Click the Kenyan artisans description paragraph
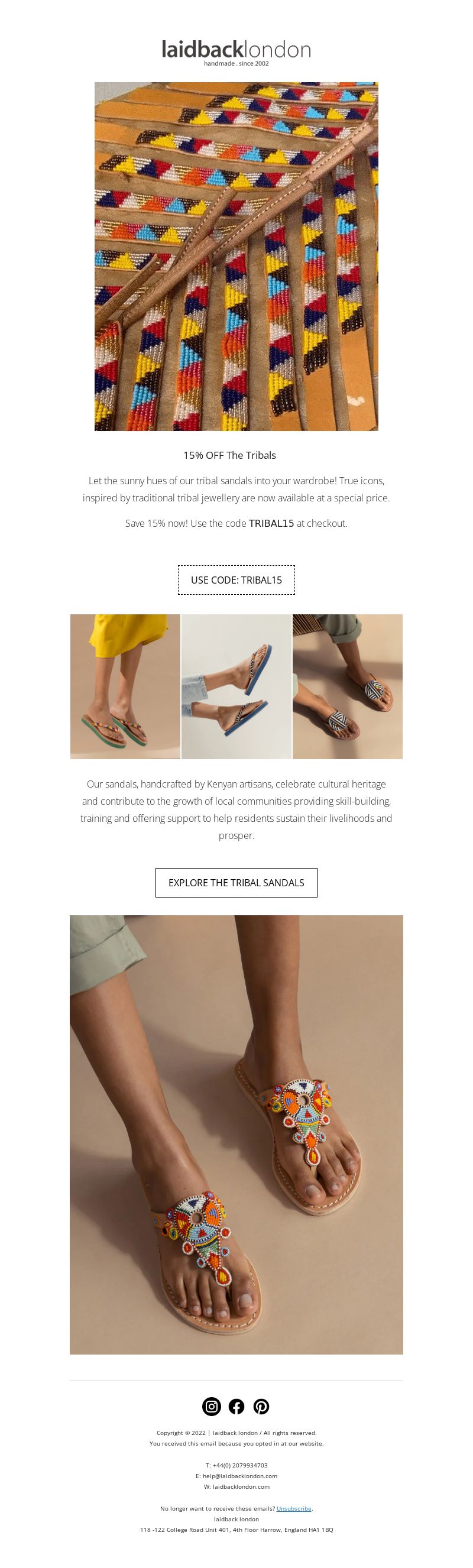This screenshot has height=1568, width=473. tap(236, 809)
